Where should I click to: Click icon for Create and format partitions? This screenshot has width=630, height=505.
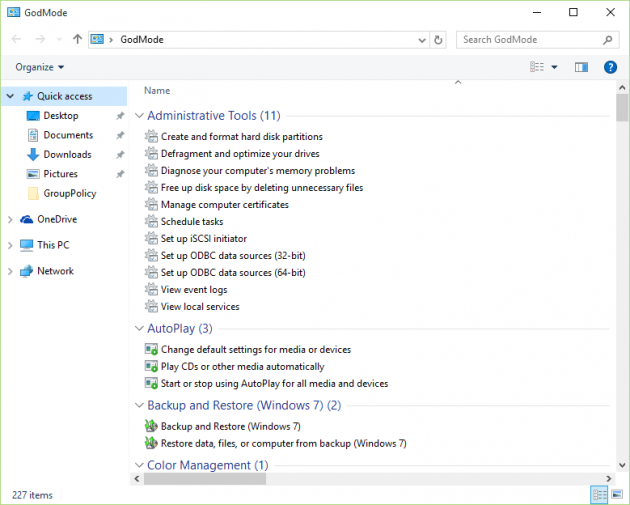[x=151, y=137]
